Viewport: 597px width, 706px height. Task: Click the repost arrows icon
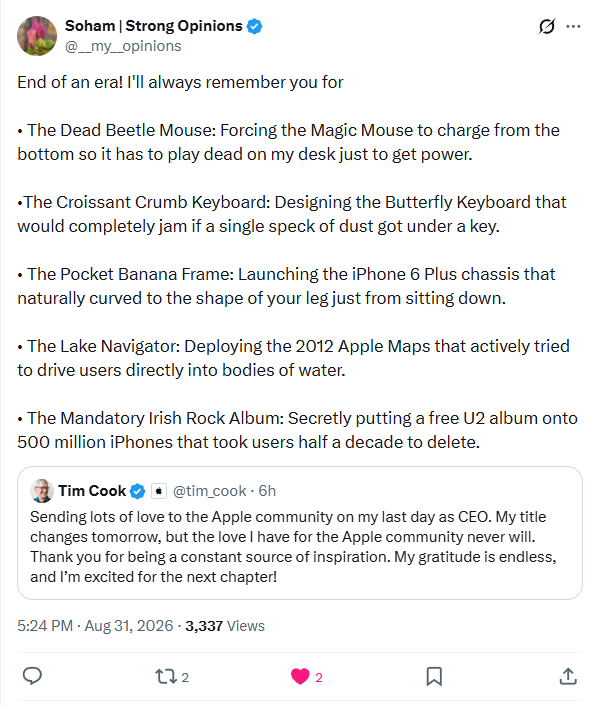coord(166,677)
